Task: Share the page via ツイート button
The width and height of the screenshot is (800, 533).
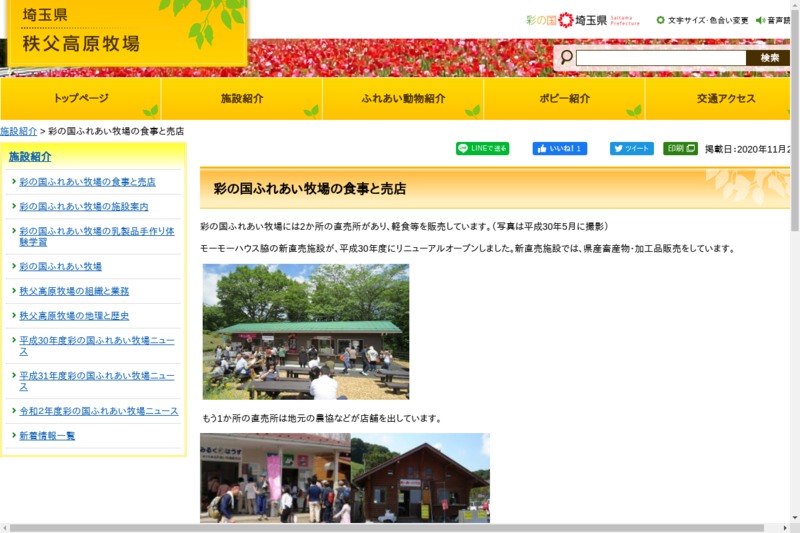Action: [631, 149]
